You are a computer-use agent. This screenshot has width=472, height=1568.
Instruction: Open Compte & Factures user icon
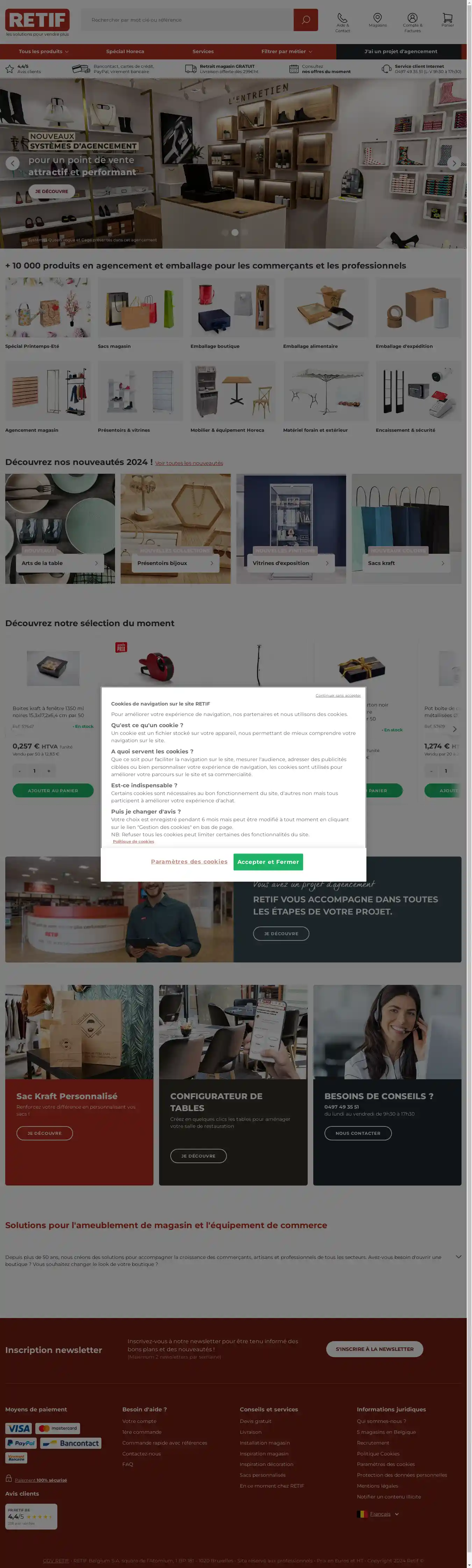pos(412,18)
